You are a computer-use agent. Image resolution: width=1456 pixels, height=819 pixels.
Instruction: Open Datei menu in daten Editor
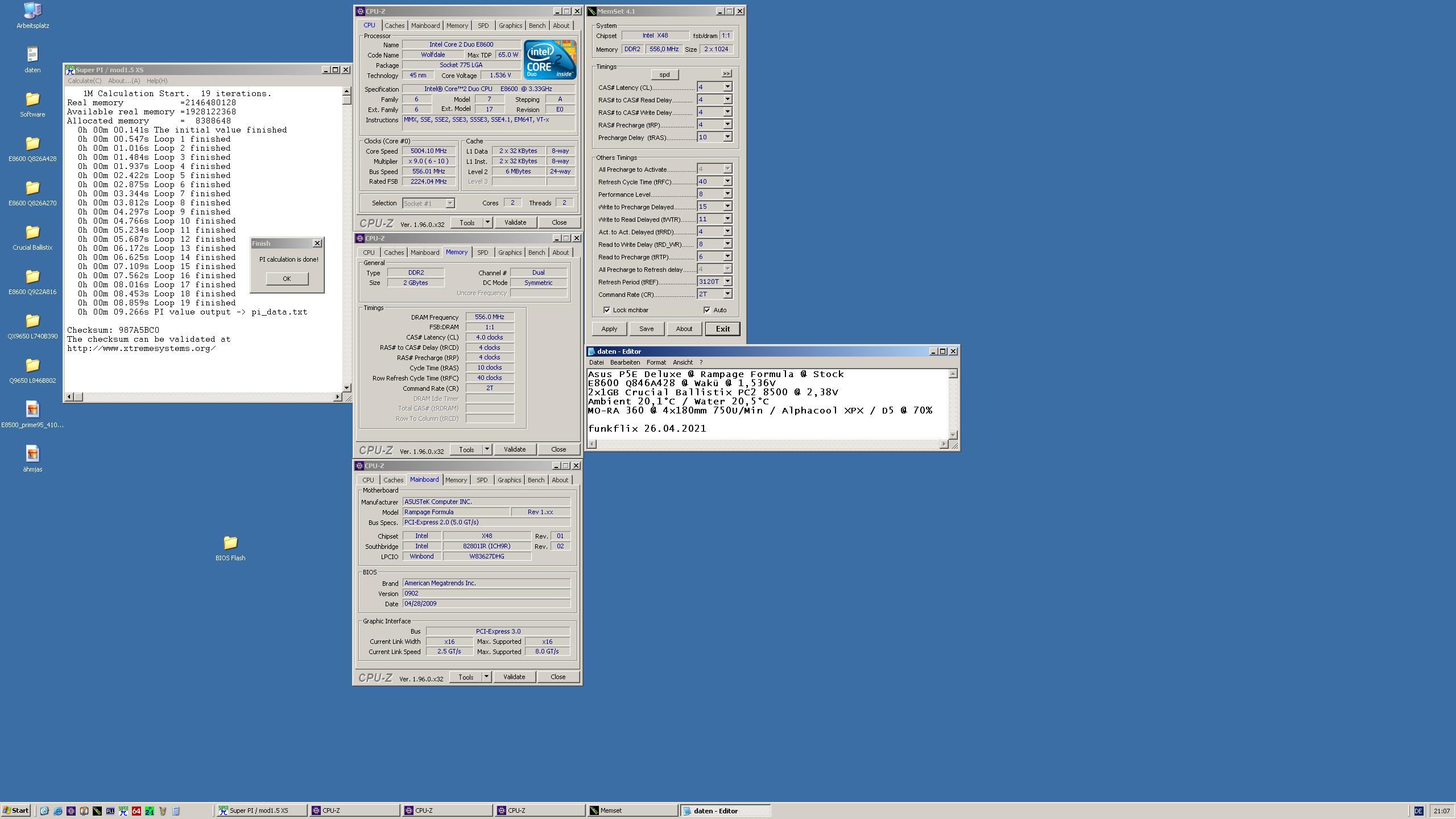pyautogui.click(x=596, y=362)
